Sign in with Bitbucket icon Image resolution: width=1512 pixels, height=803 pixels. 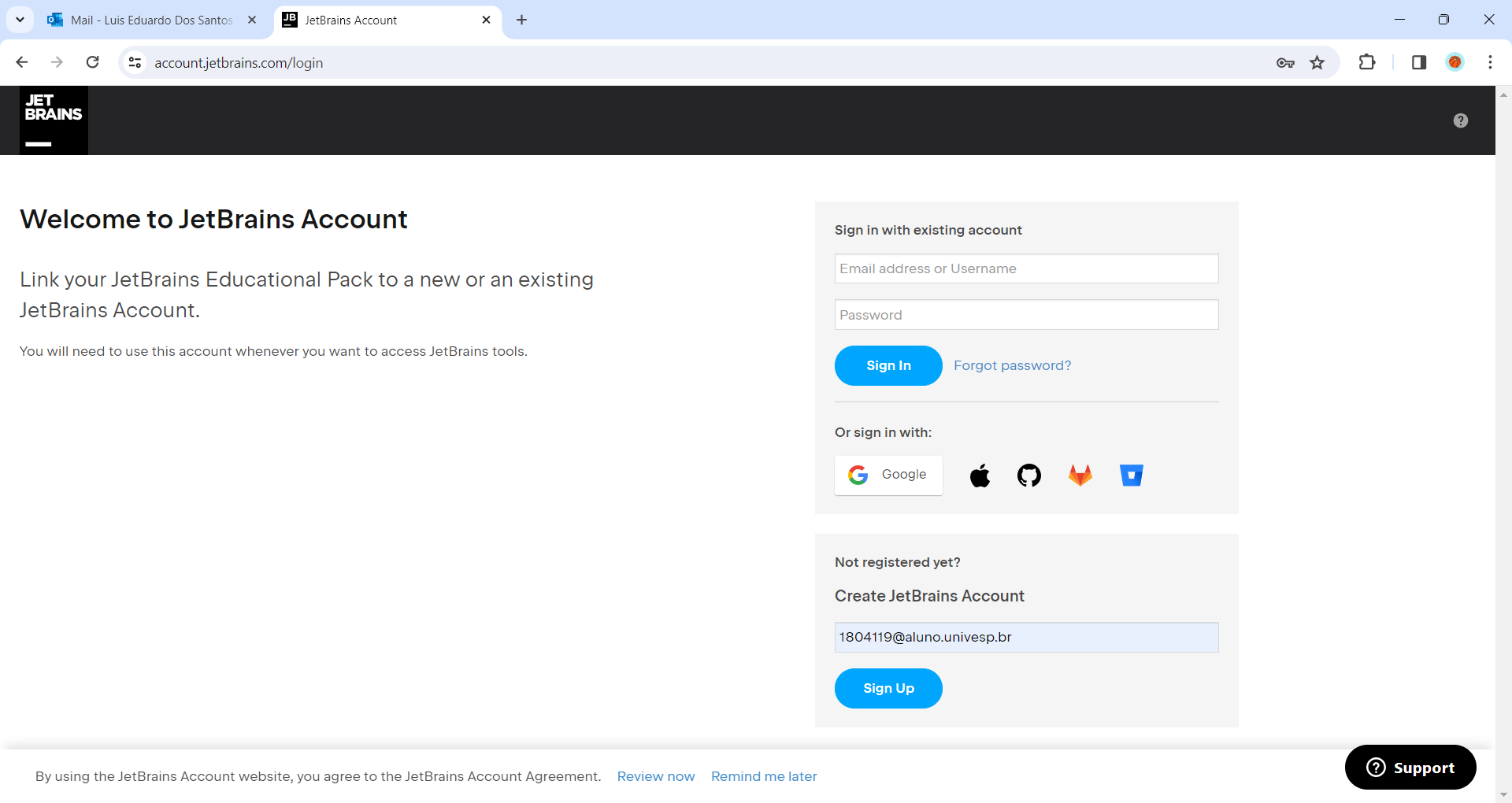coord(1132,476)
